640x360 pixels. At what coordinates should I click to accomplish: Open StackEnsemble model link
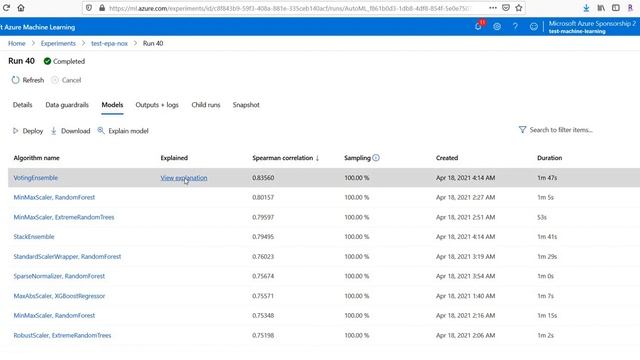34,237
